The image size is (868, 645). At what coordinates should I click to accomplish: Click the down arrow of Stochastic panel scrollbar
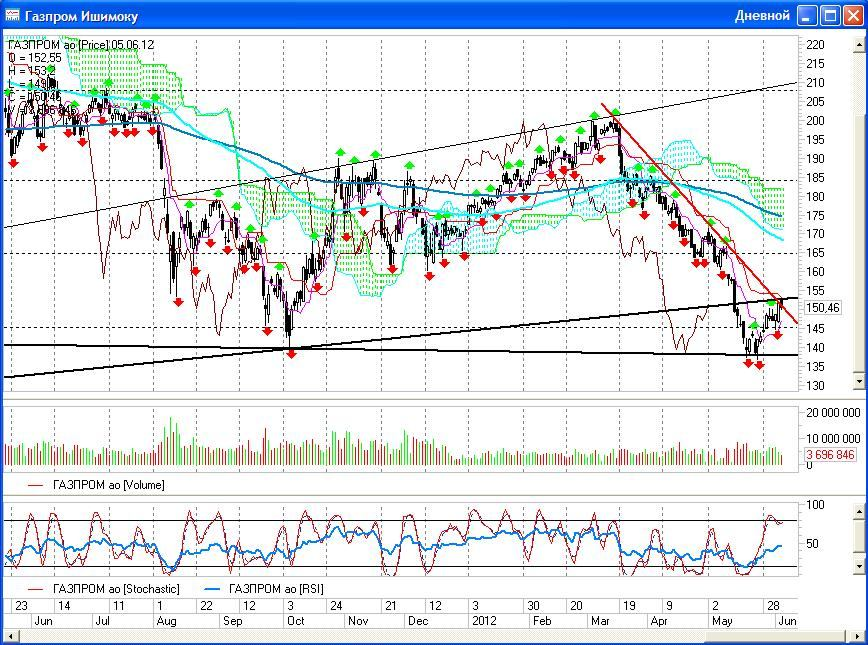(859, 566)
